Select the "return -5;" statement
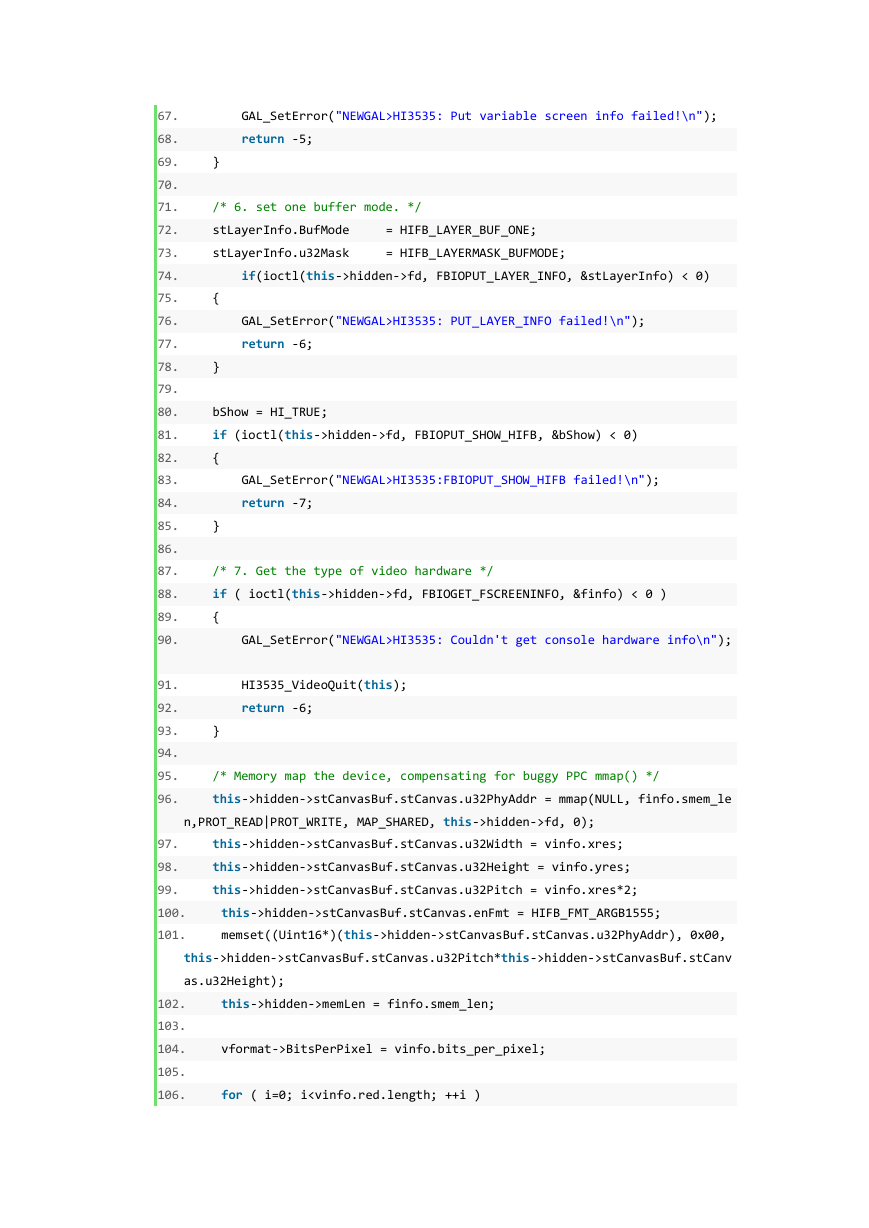Viewport: 869px width, 1228px height. 277,139
